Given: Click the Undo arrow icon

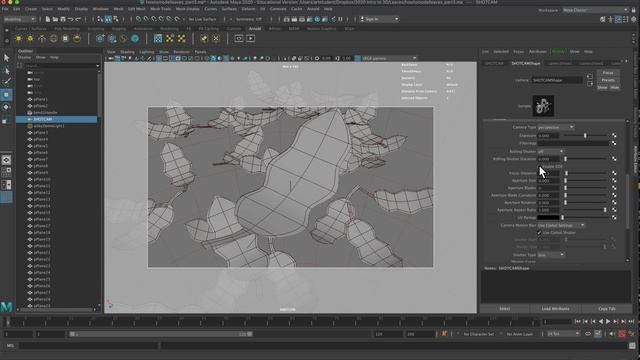Looking at the screenshot, I should 70,19.
